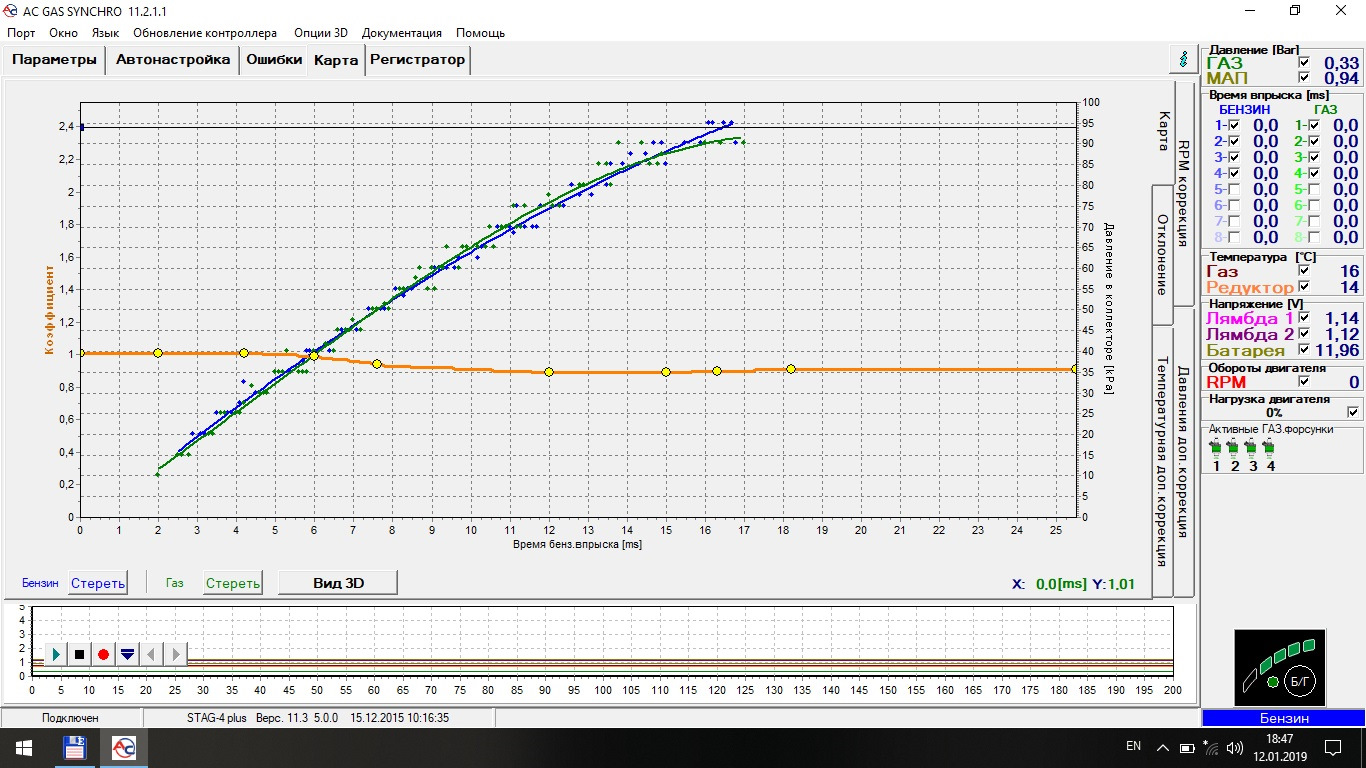
Task: Step recorder backward with left arrow
Action: pos(151,654)
